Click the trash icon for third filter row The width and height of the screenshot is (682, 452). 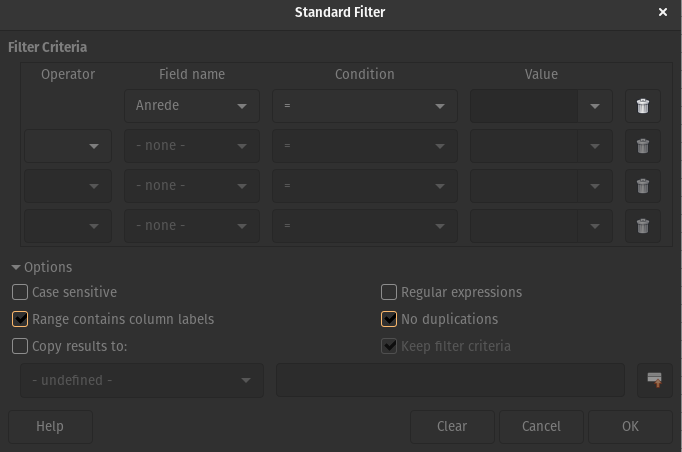pos(643,186)
